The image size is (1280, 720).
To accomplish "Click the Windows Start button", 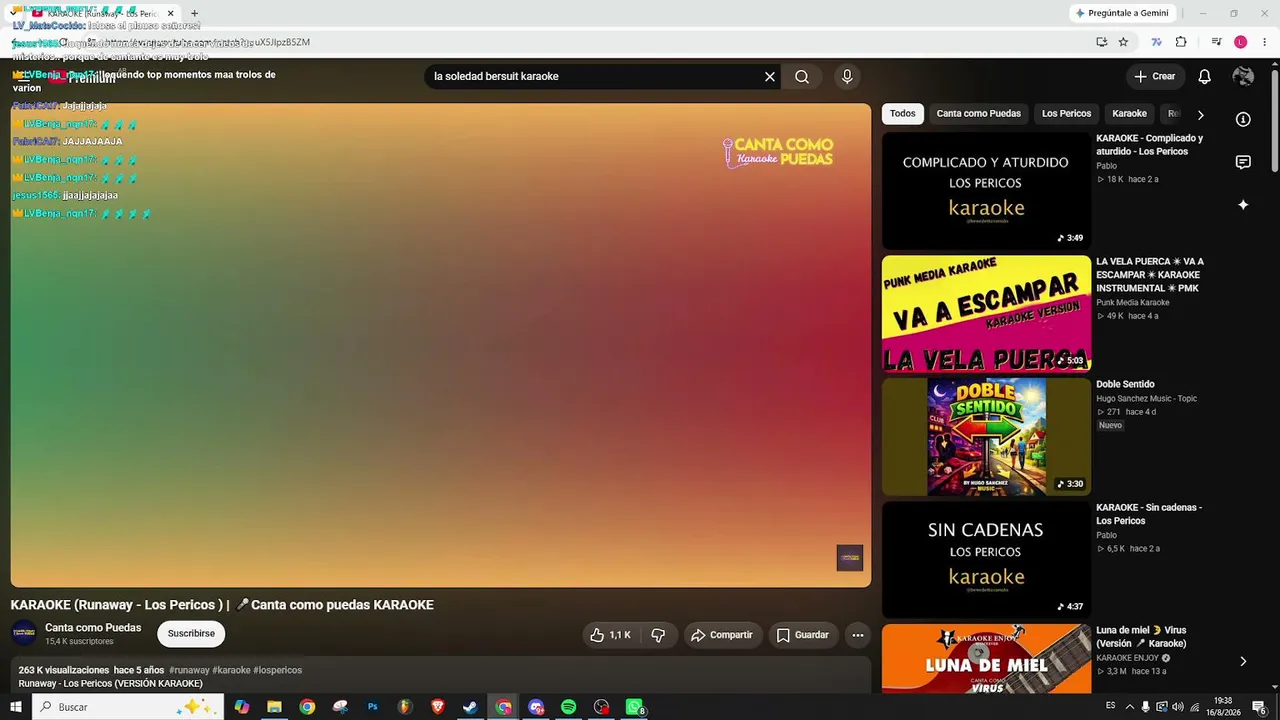I will click(x=15, y=707).
